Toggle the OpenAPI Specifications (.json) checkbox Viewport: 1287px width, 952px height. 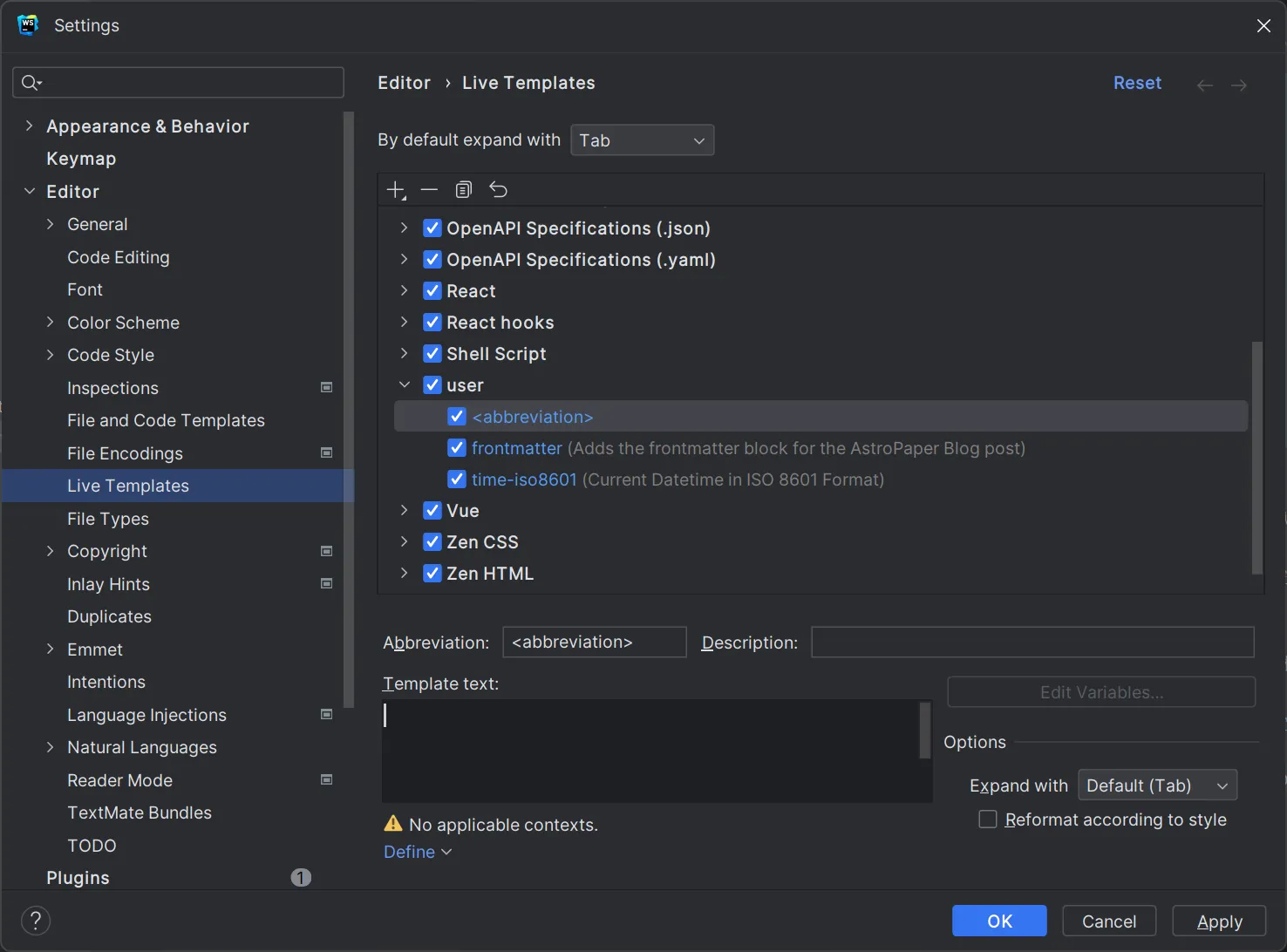point(432,228)
